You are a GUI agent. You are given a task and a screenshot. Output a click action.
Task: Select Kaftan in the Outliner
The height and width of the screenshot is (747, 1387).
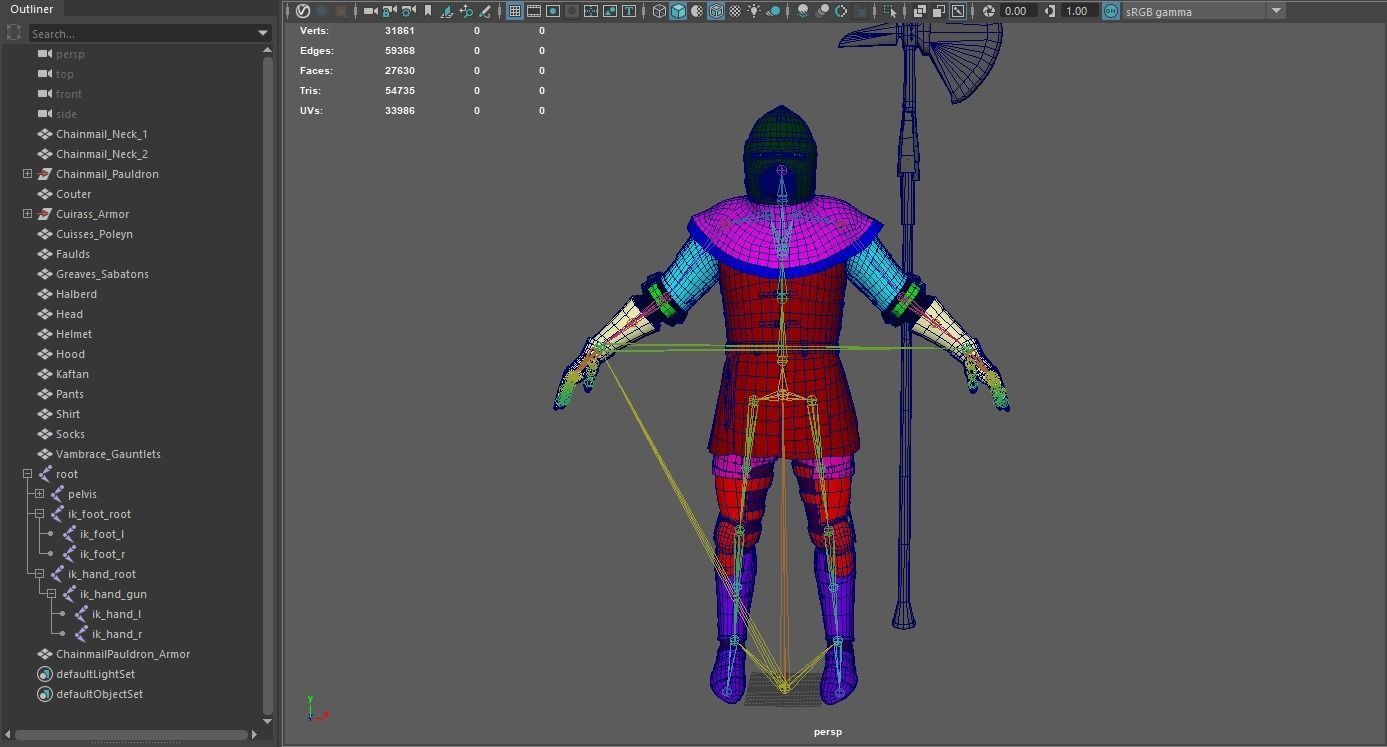tap(72, 374)
